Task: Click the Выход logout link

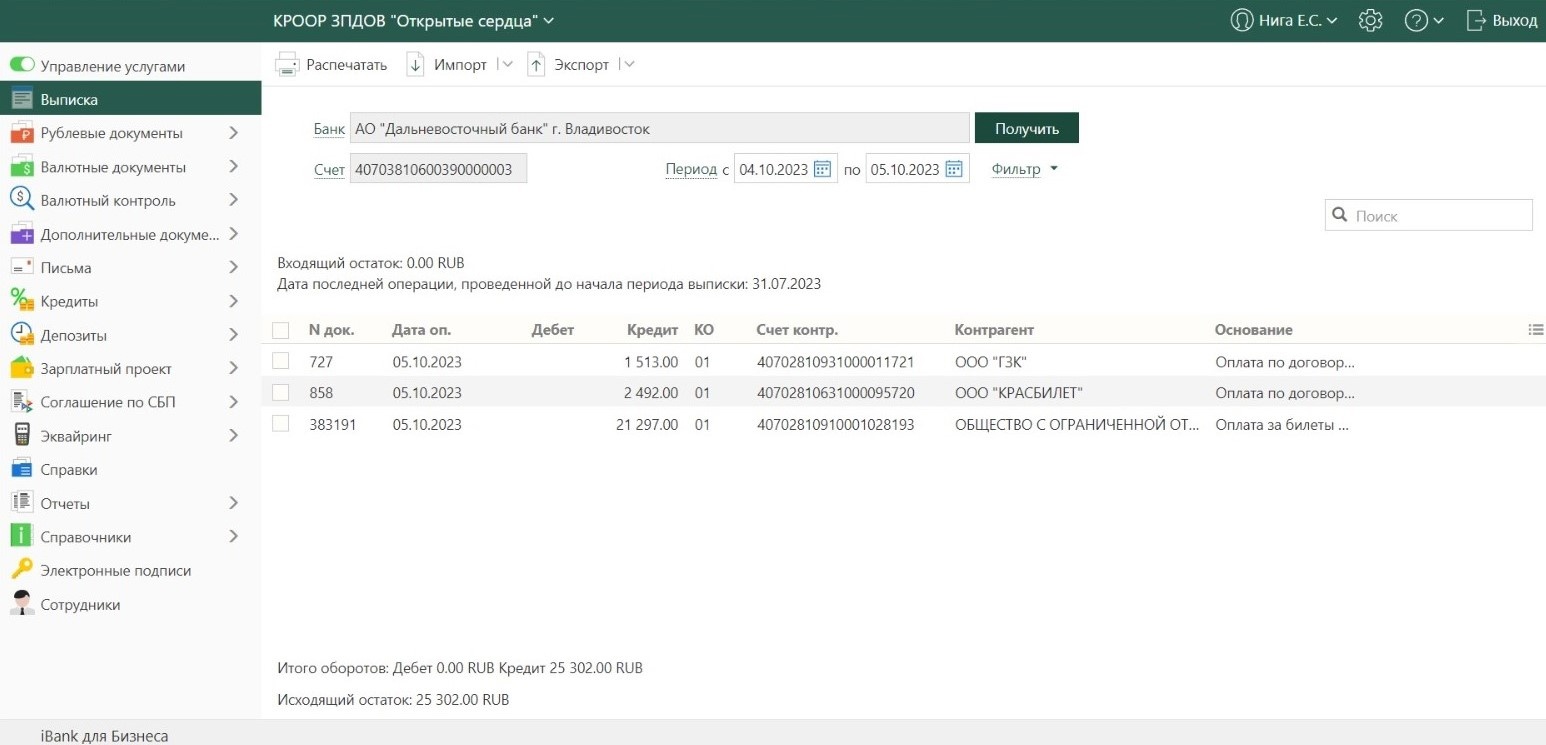Action: pyautogui.click(x=1502, y=20)
